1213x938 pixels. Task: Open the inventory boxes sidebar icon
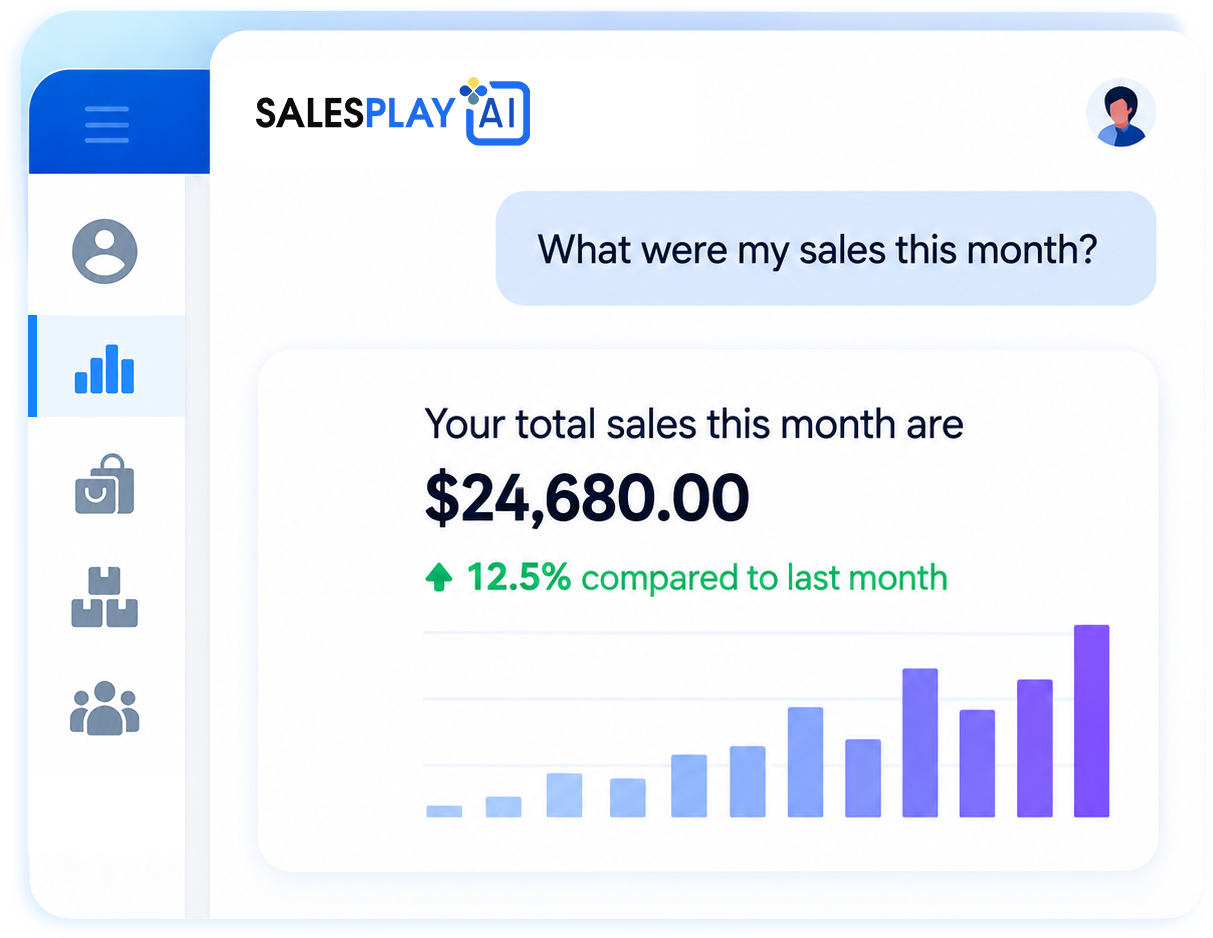point(104,597)
